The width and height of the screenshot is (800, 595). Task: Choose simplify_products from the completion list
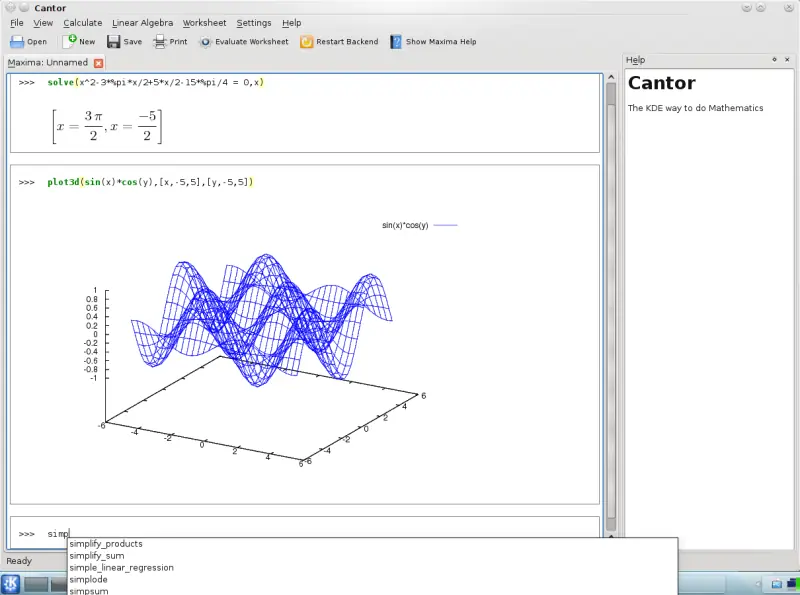[x=106, y=544]
